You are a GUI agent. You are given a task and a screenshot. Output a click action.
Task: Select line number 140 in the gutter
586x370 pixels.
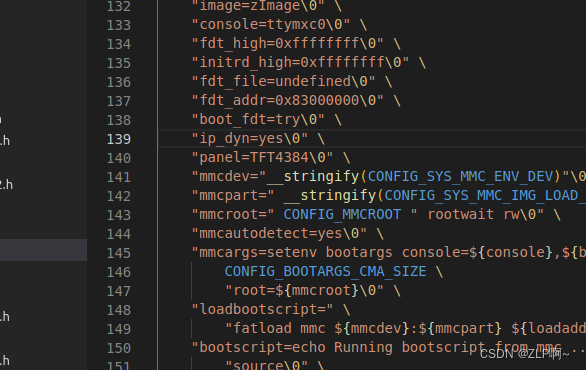(119, 158)
